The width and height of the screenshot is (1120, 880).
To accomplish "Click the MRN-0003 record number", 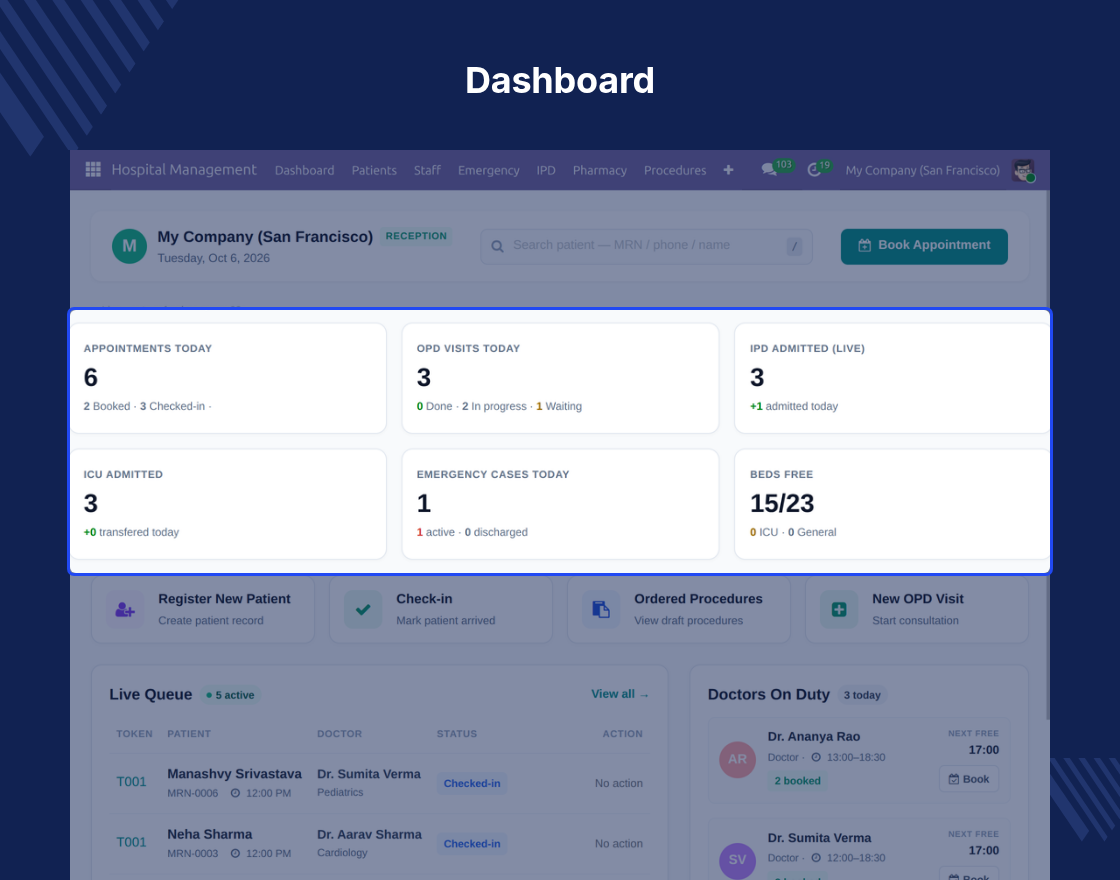I will tap(193, 853).
